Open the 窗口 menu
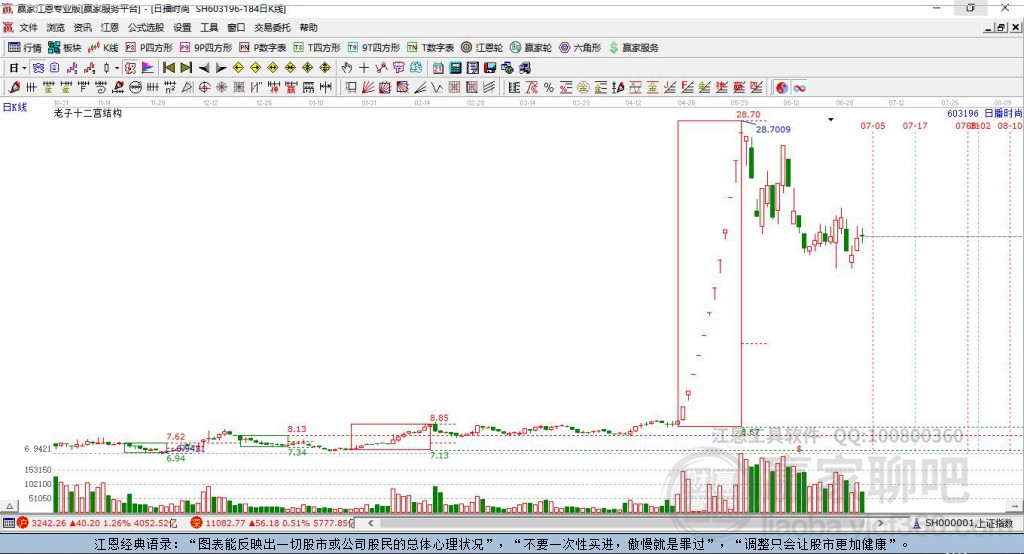The width and height of the screenshot is (1024, 554). click(x=236, y=27)
